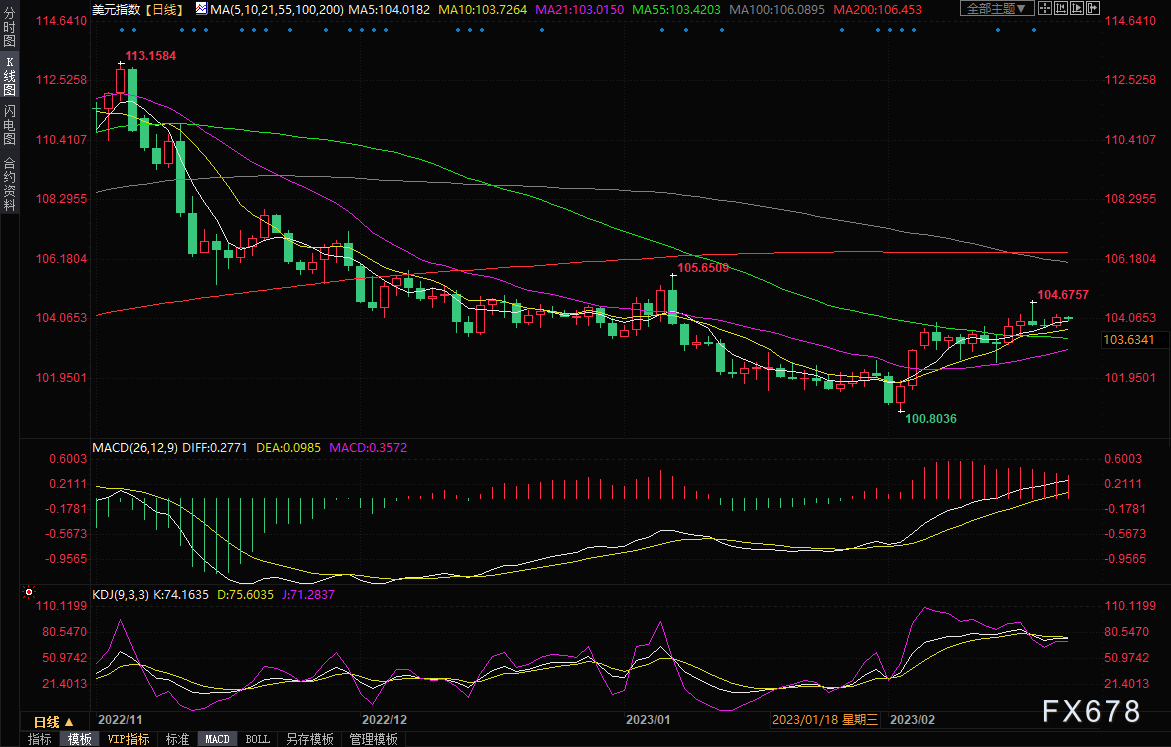The image size is (1171, 747).
Task: Click the 0.6003 MACD right axis label
Action: point(1123,459)
